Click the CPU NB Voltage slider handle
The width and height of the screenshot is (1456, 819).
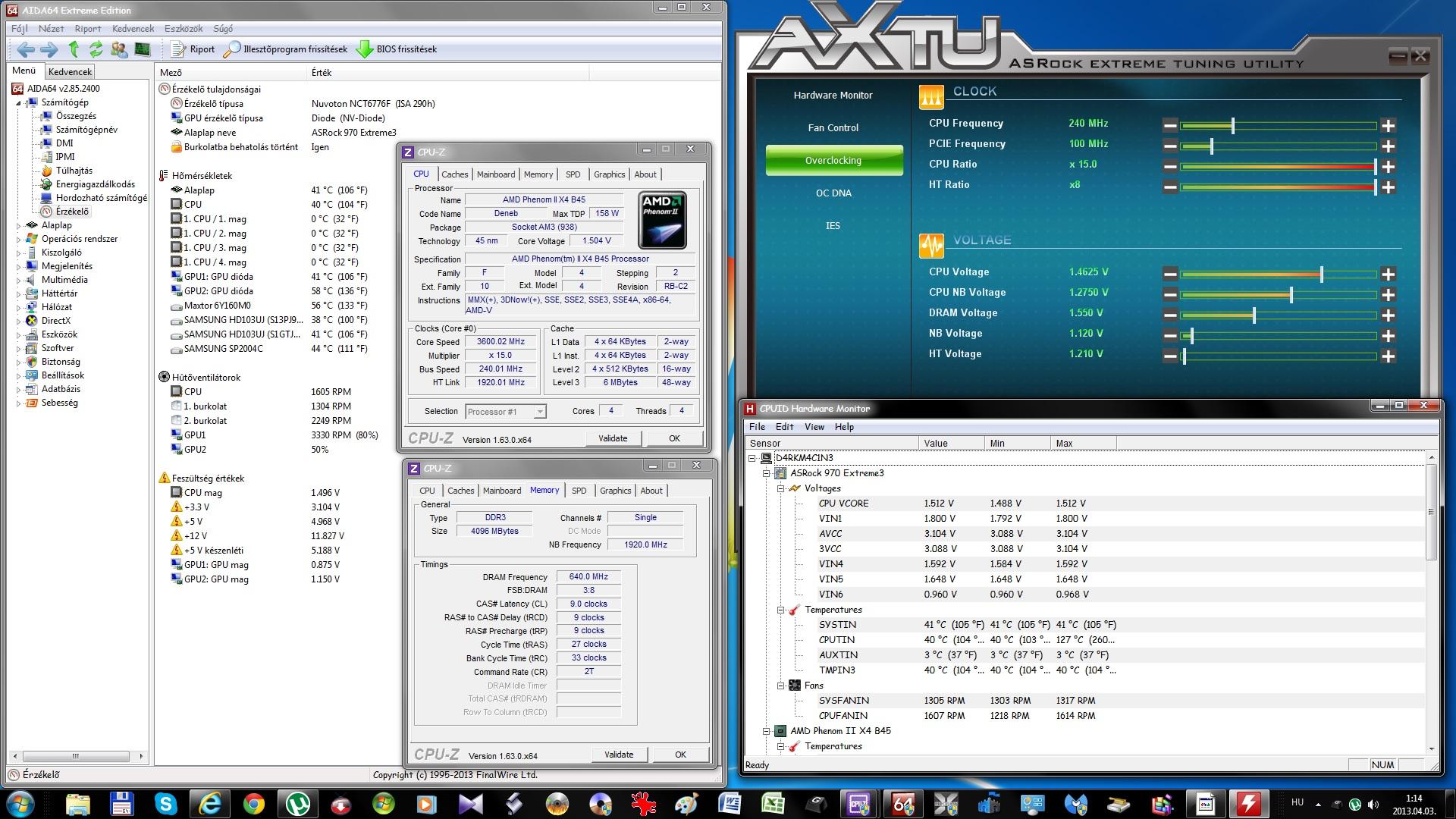click(x=1291, y=295)
